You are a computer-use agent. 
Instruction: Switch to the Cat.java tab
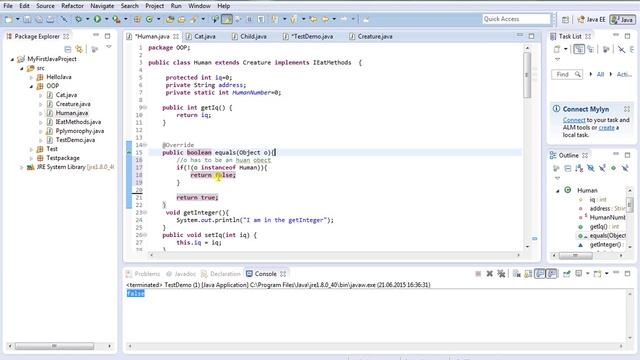tap(204, 36)
